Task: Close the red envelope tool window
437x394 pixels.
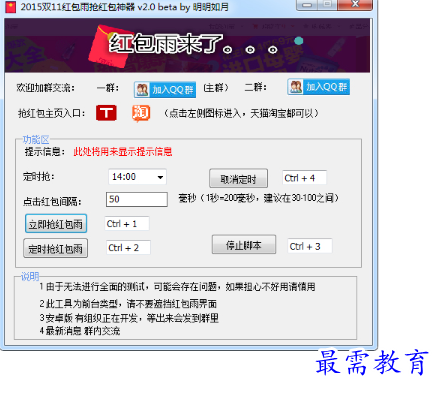Action: (x=355, y=5)
